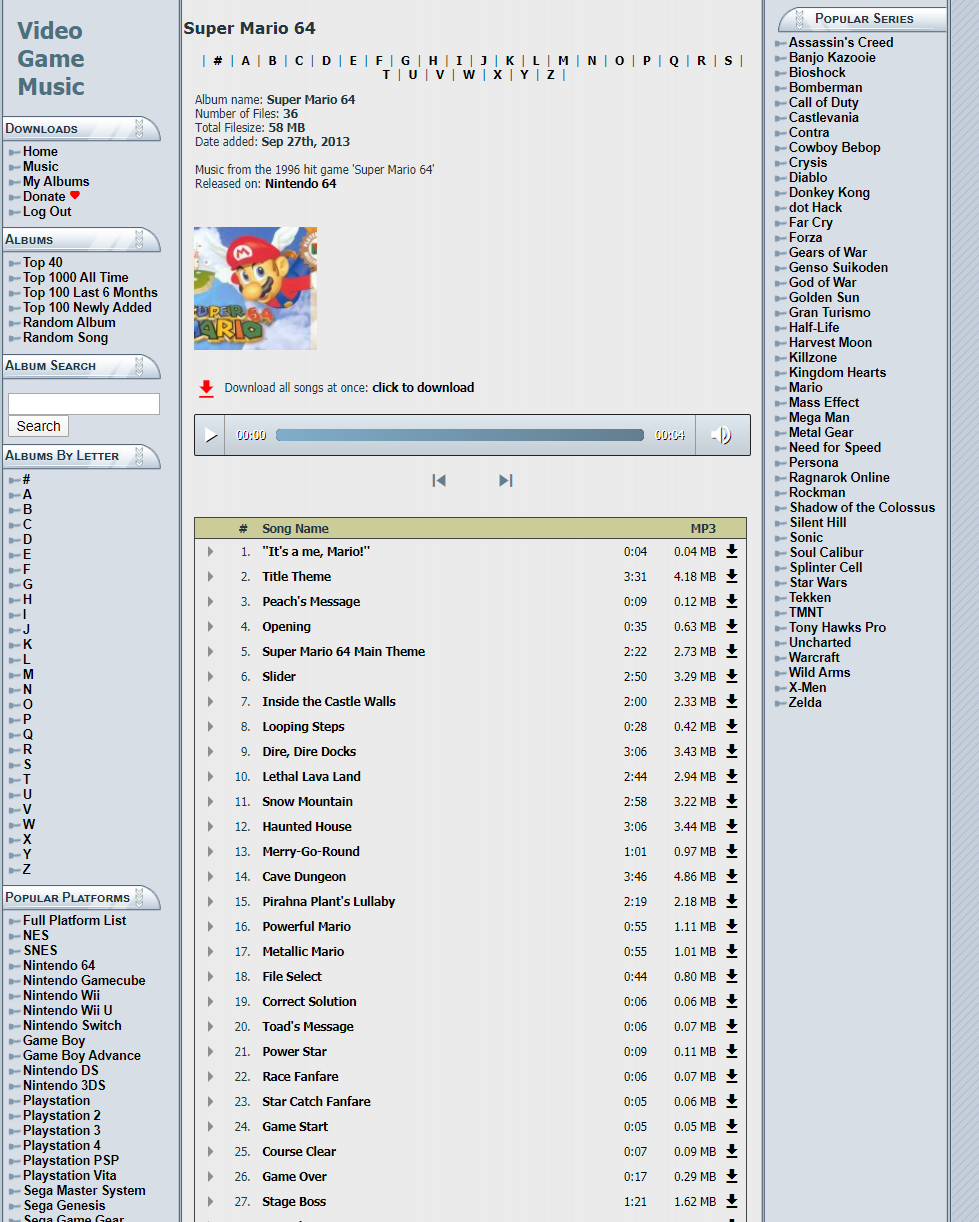The height and width of the screenshot is (1222, 979).
Task: Pick a Random Song
Action: pos(66,338)
